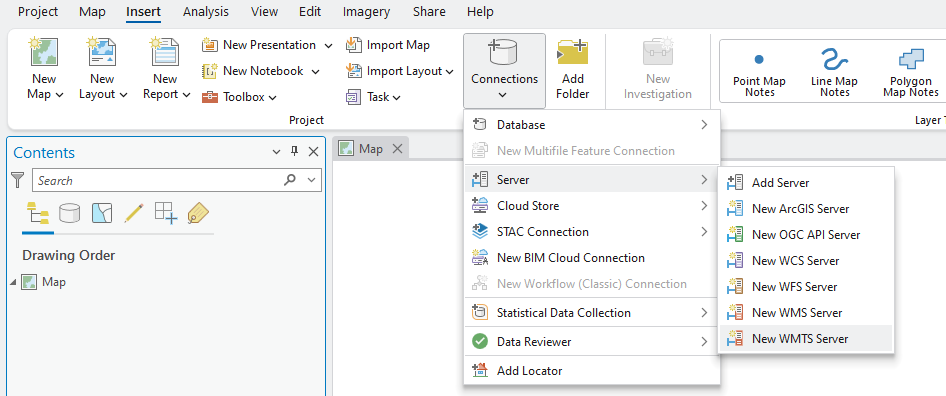Select New WCS Server
Viewport: 946px width, 396px height.
(805, 261)
